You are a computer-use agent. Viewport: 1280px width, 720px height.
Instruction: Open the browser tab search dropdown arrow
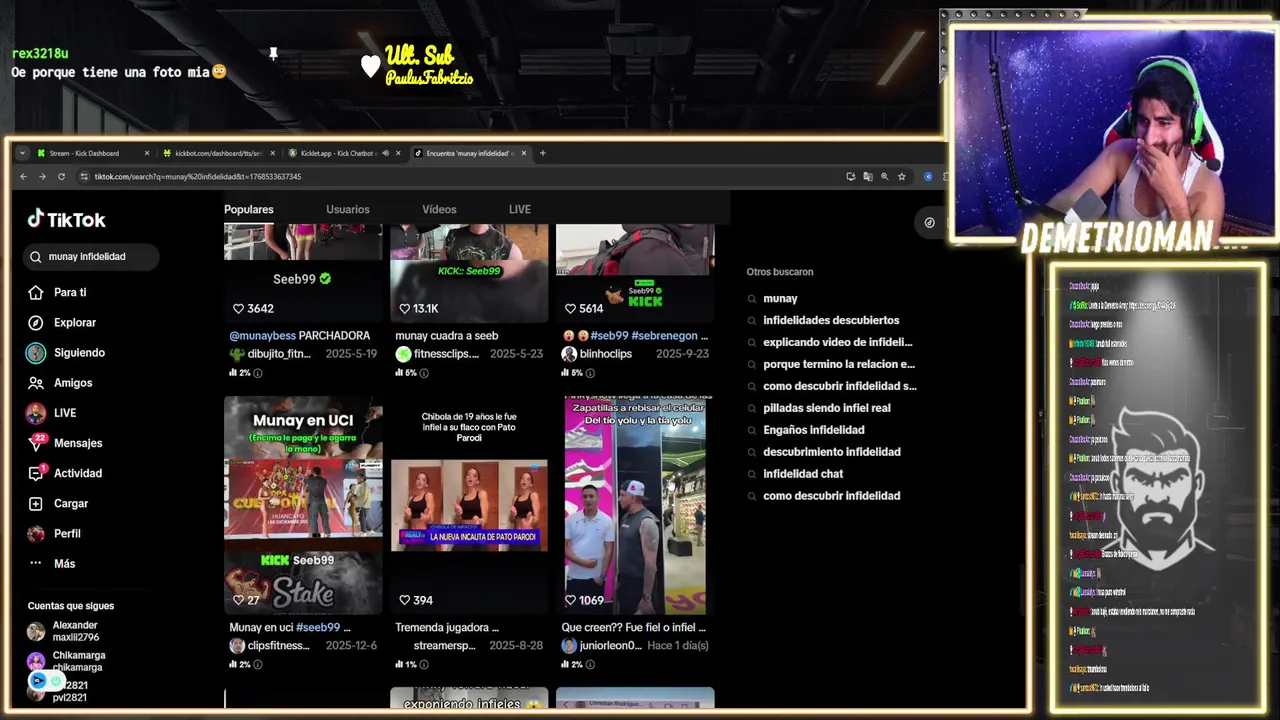pos(22,153)
